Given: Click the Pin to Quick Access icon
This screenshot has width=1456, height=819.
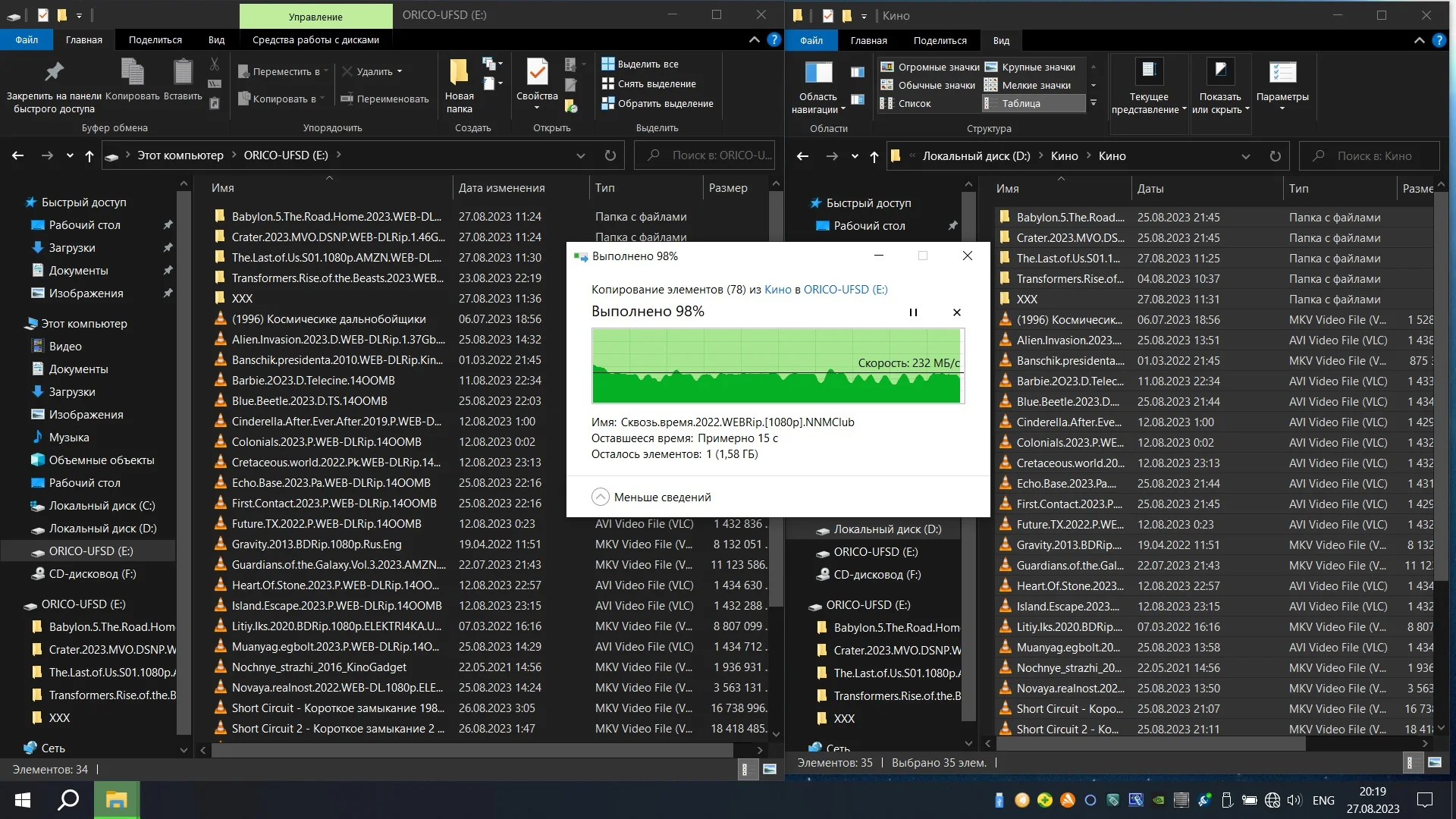Looking at the screenshot, I should (54, 73).
